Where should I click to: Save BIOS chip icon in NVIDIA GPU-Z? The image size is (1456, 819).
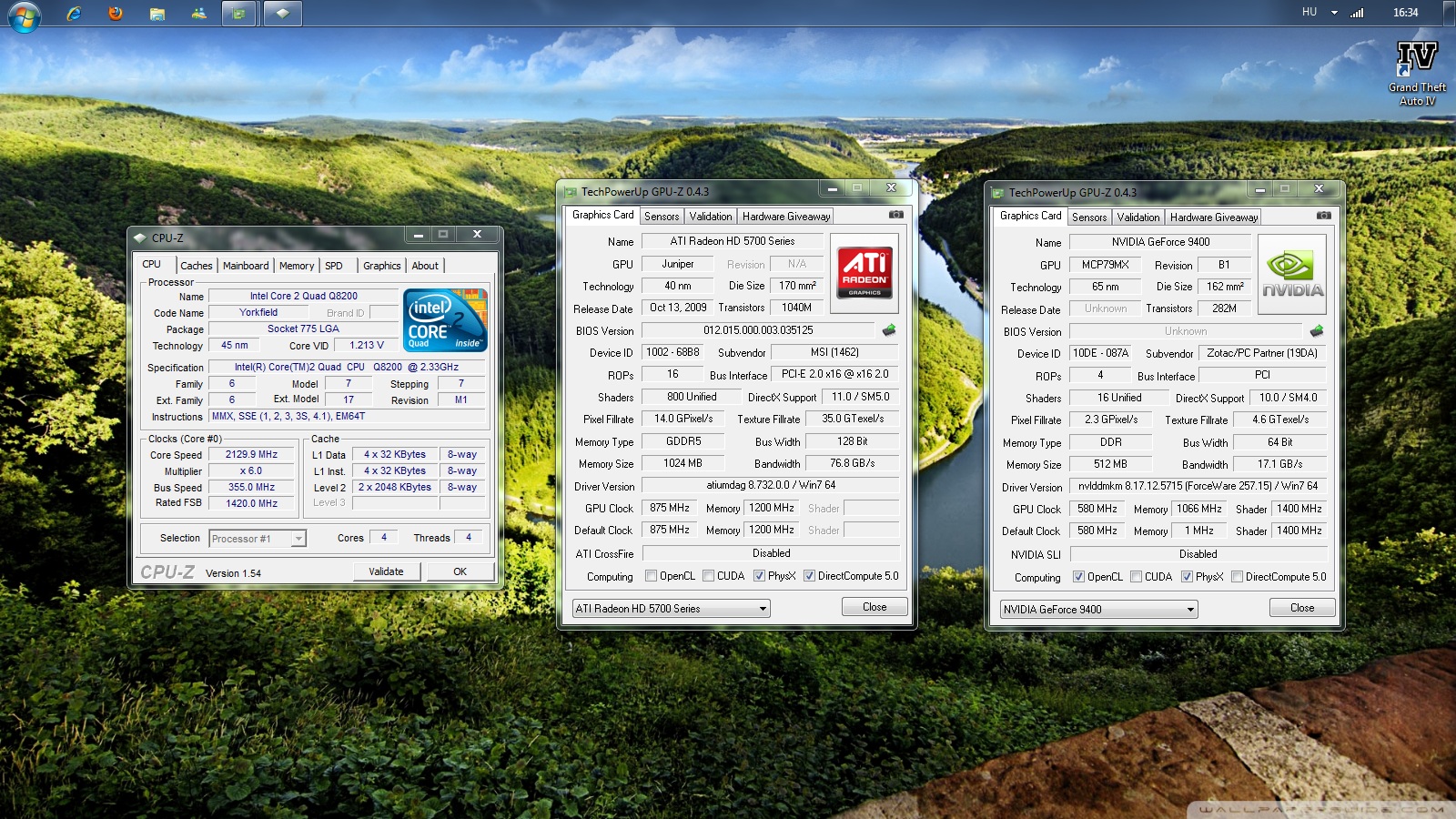coord(1317,331)
